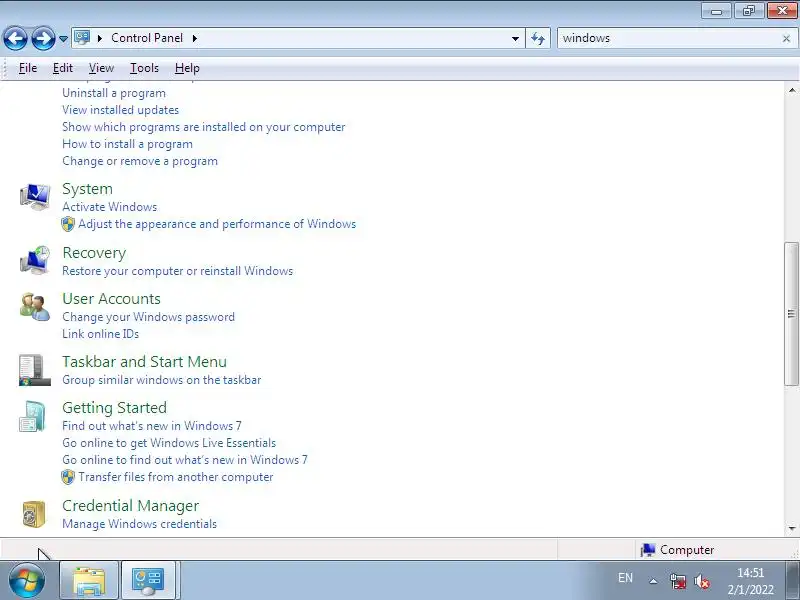Open Uninstall a program link
Image resolution: width=800 pixels, height=600 pixels.
[x=114, y=93]
